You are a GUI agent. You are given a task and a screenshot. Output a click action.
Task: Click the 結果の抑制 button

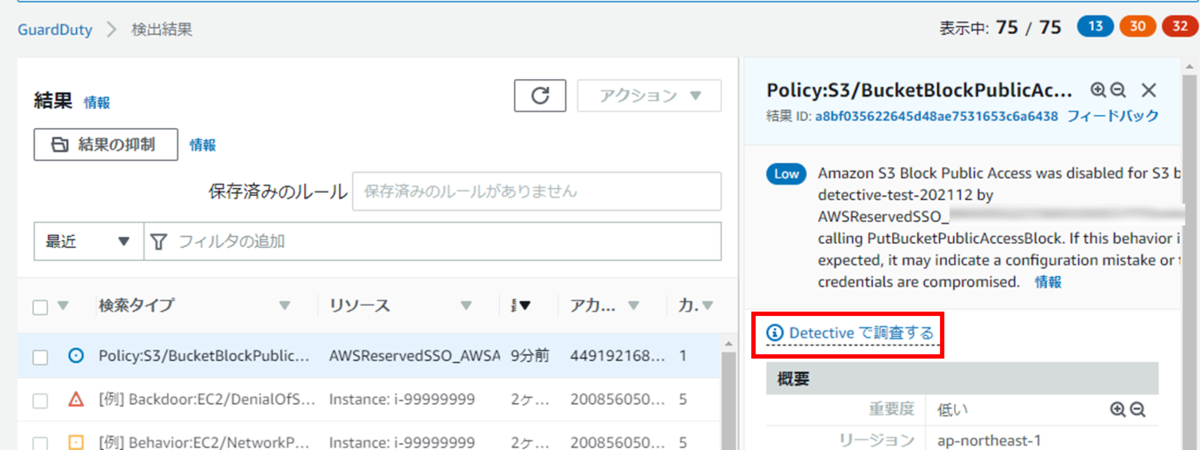(106, 144)
